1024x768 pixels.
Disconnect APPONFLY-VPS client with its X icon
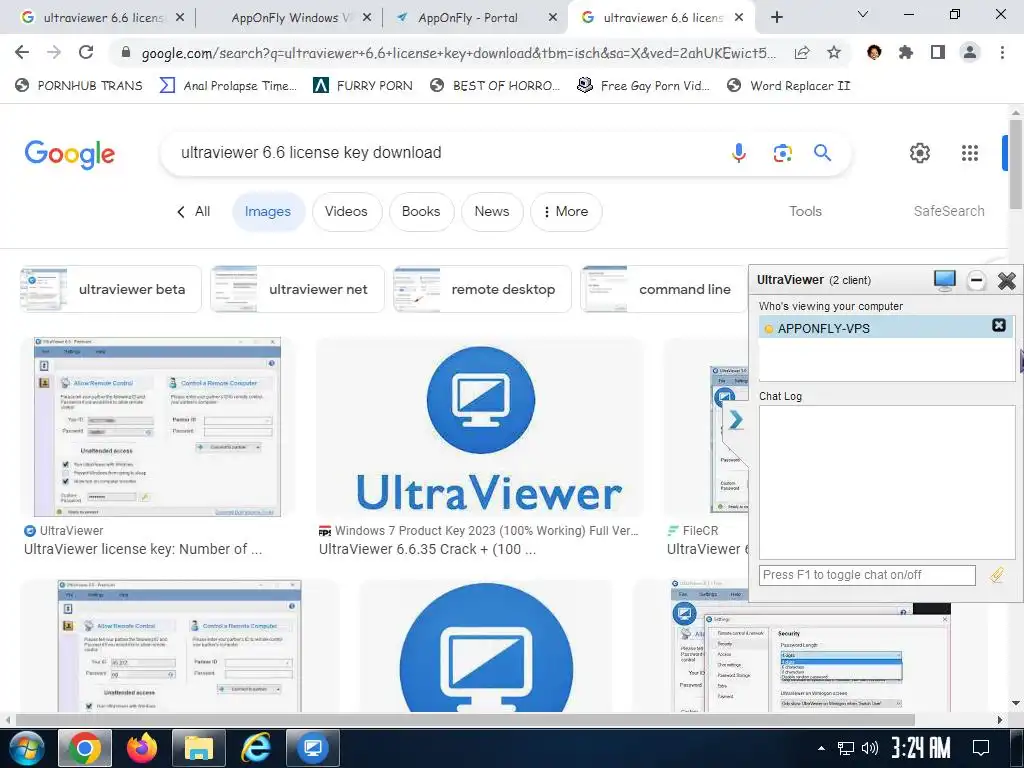999,325
